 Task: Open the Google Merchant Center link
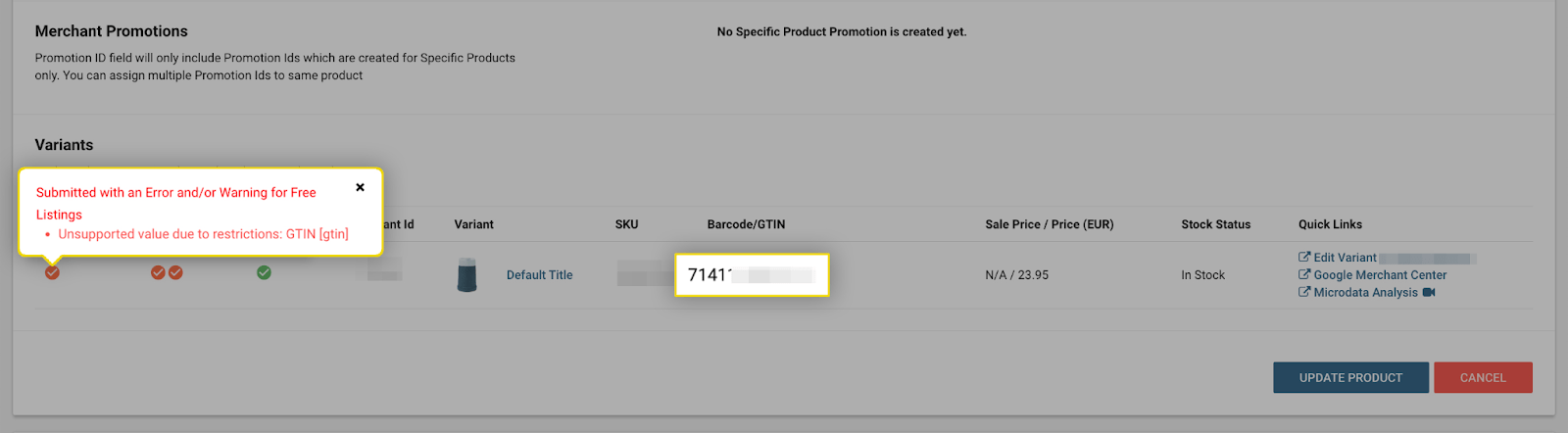[1380, 275]
